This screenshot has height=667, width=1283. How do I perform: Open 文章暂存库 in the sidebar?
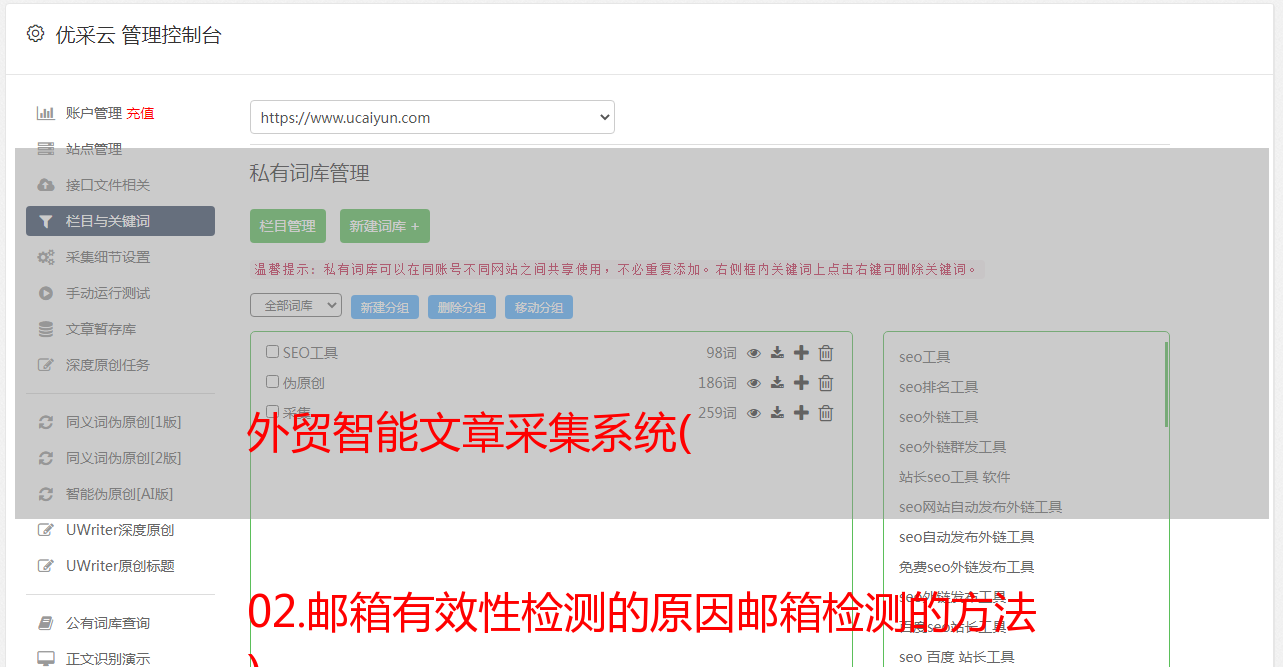tap(101, 329)
